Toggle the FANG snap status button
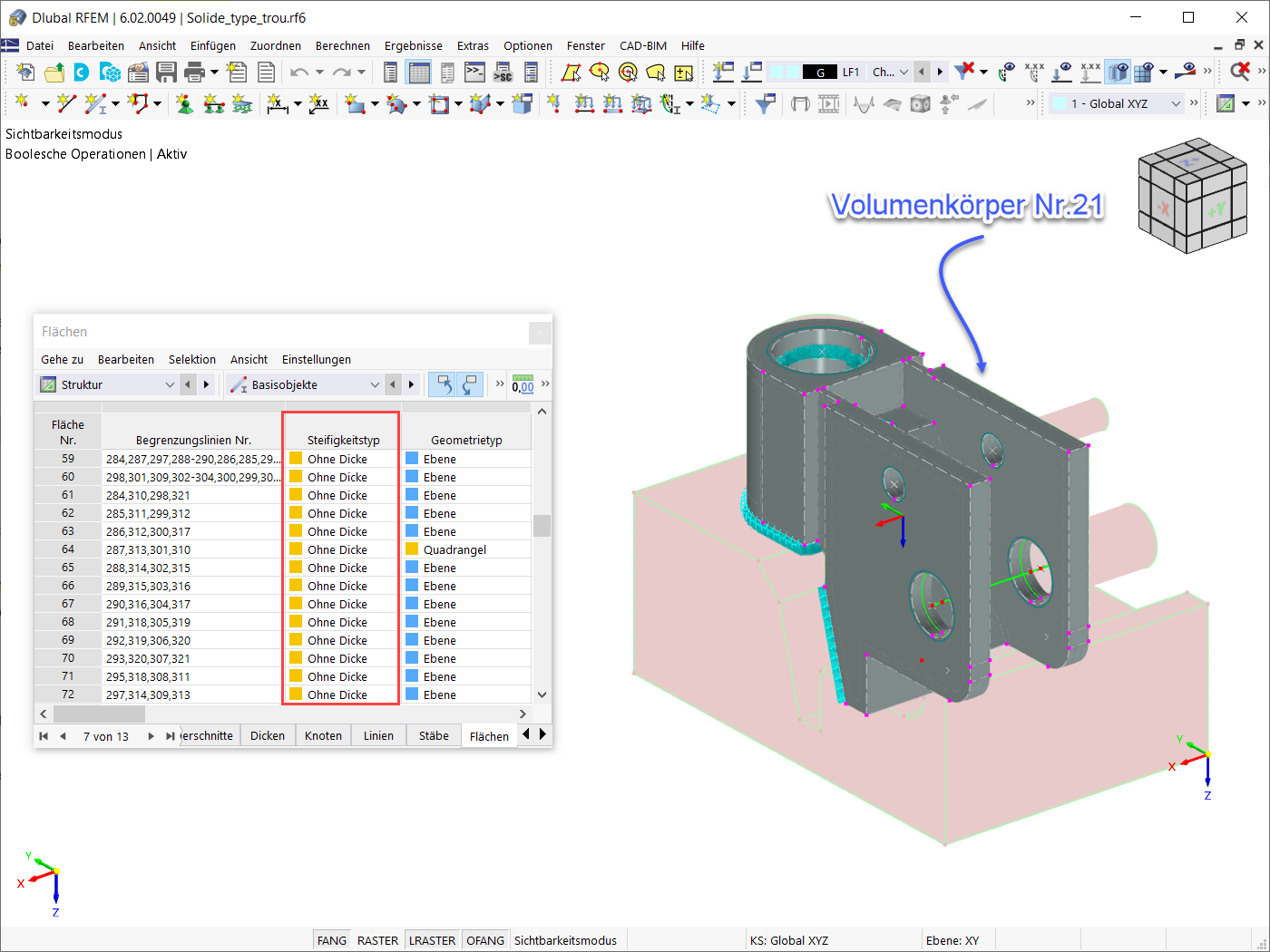This screenshot has height=952, width=1270. pyautogui.click(x=332, y=940)
